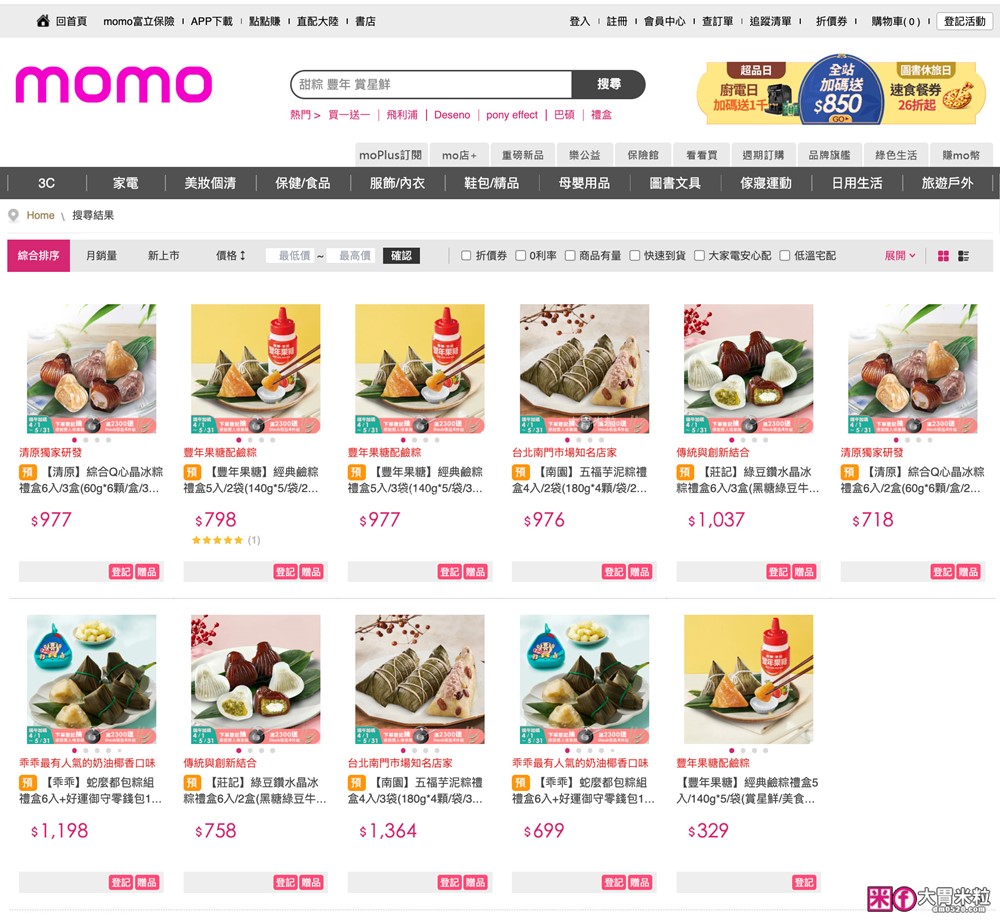This screenshot has width=1000, height=920.
Task: Click the location pin icon by Home
Action: click(13, 215)
